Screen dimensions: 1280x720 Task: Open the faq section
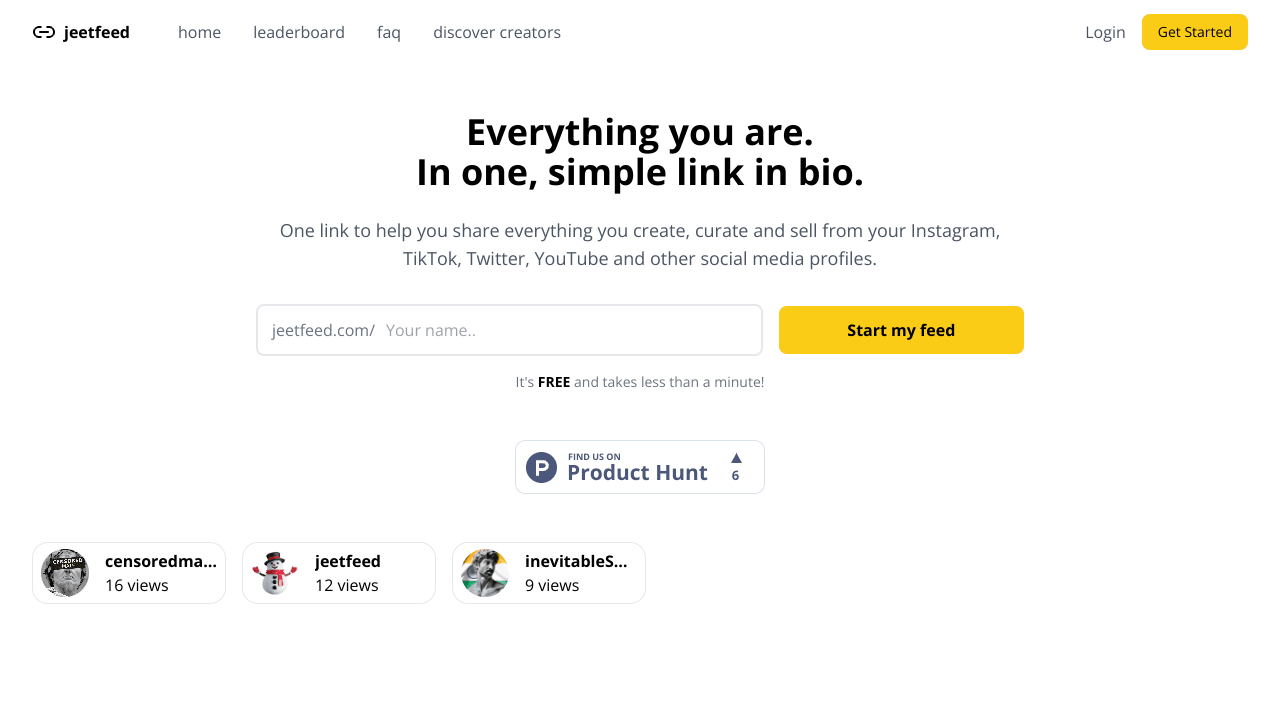pos(389,32)
